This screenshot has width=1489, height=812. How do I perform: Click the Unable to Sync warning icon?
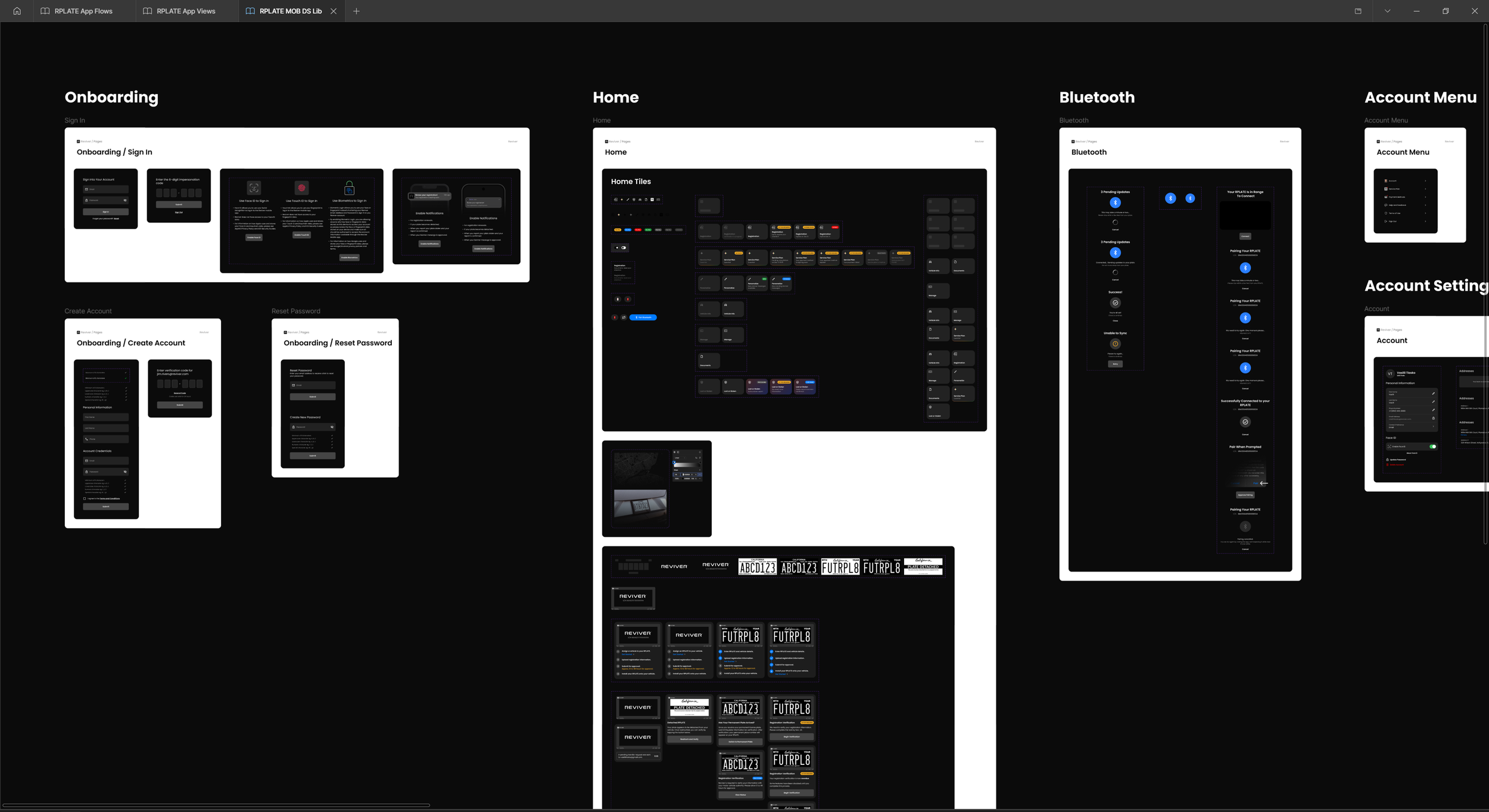pyautogui.click(x=1115, y=344)
